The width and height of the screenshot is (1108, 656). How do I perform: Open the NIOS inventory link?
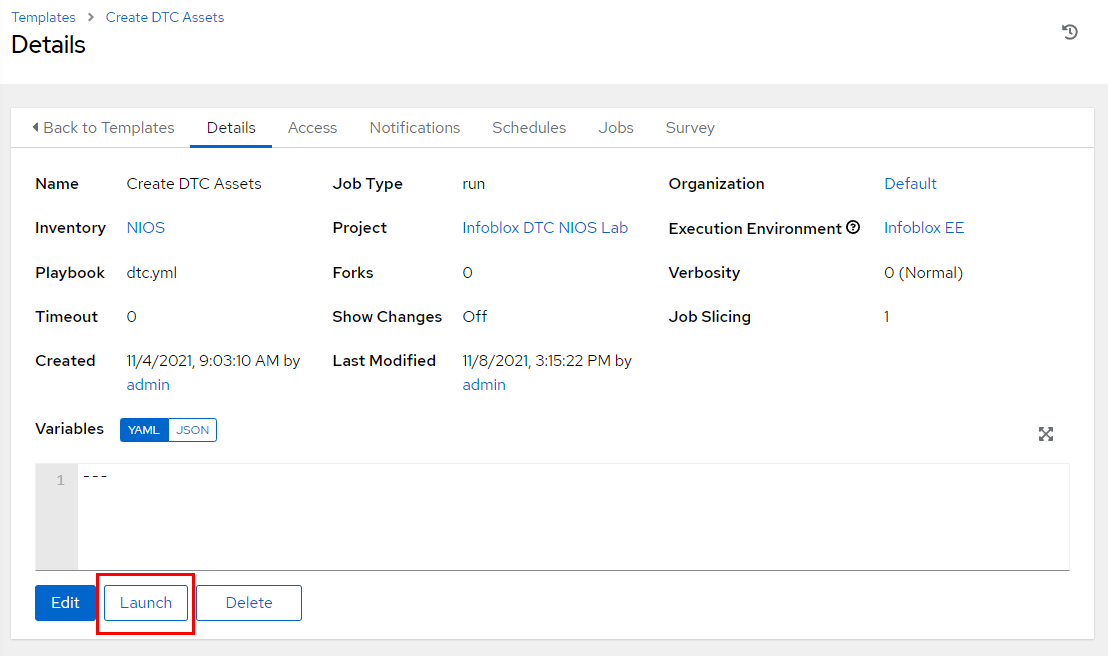point(146,228)
